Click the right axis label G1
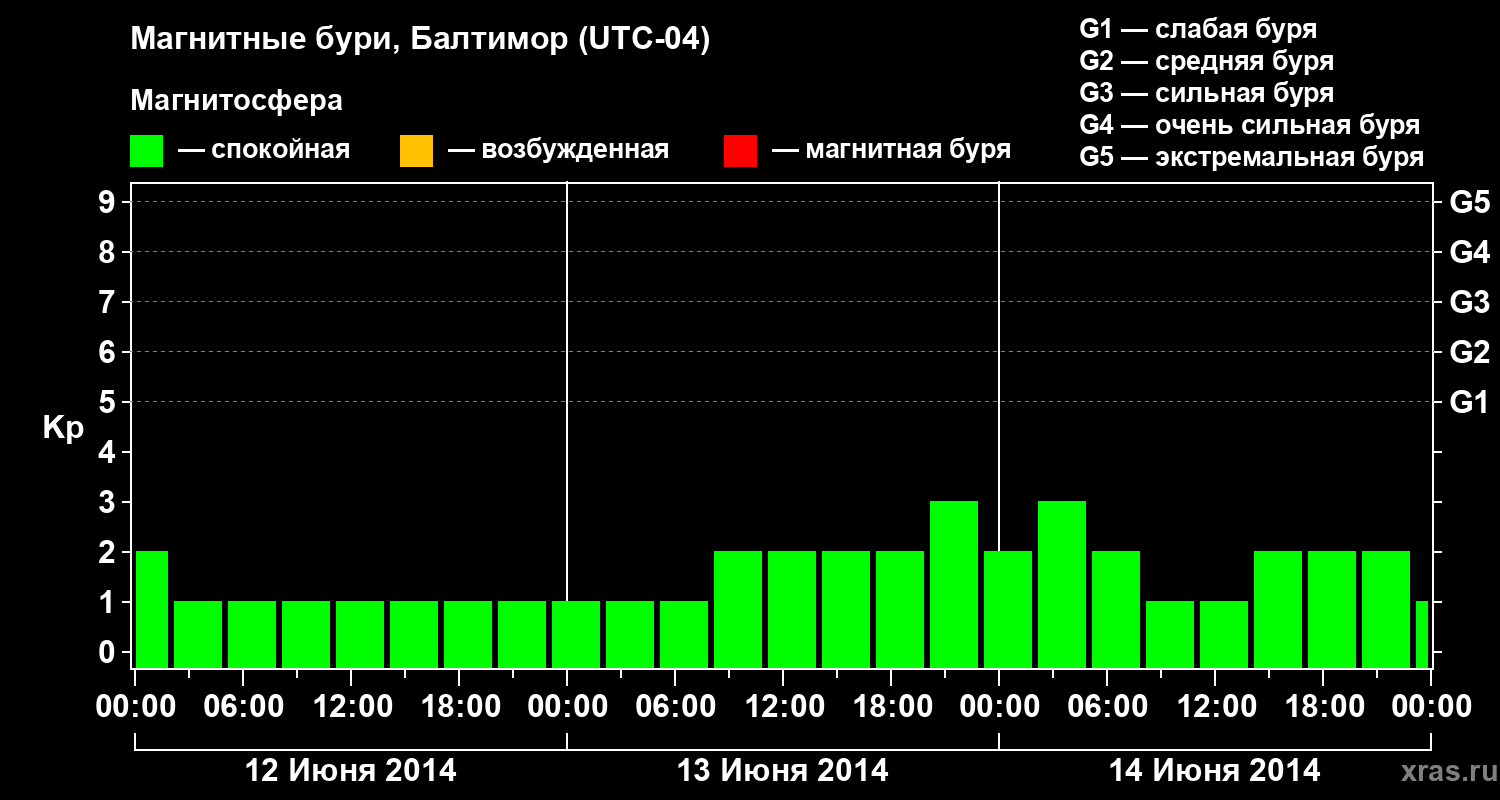Viewport: 1500px width, 800px height. tap(1470, 402)
